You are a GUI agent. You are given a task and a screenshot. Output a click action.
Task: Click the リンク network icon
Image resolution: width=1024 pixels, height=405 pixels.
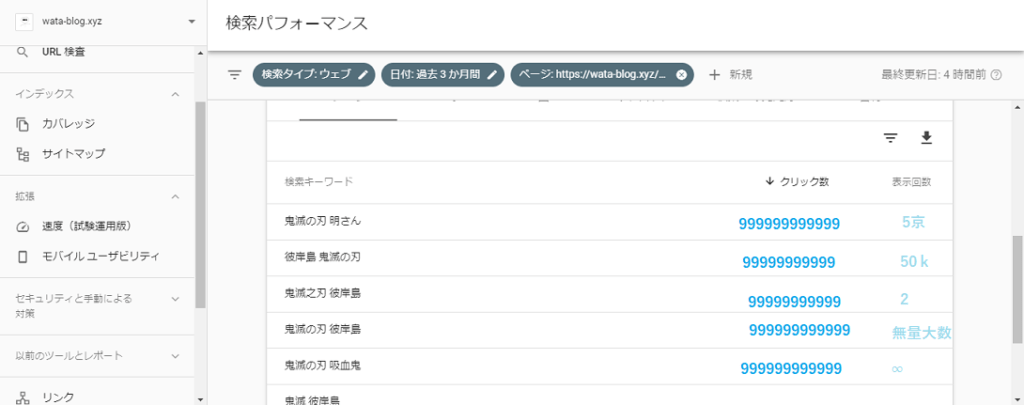coord(23,397)
